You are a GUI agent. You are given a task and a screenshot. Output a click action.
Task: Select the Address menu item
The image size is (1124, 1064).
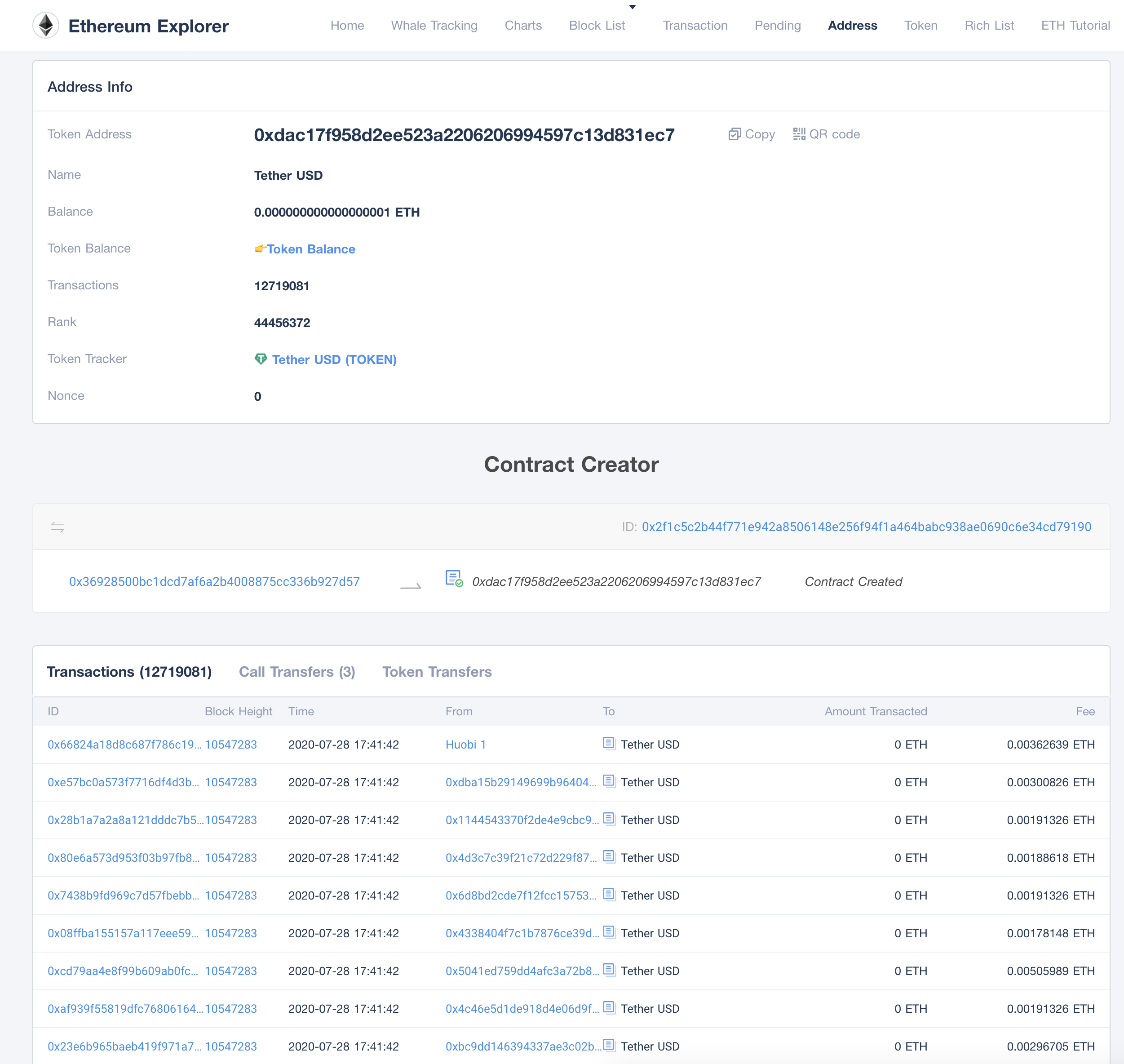pyautogui.click(x=852, y=26)
